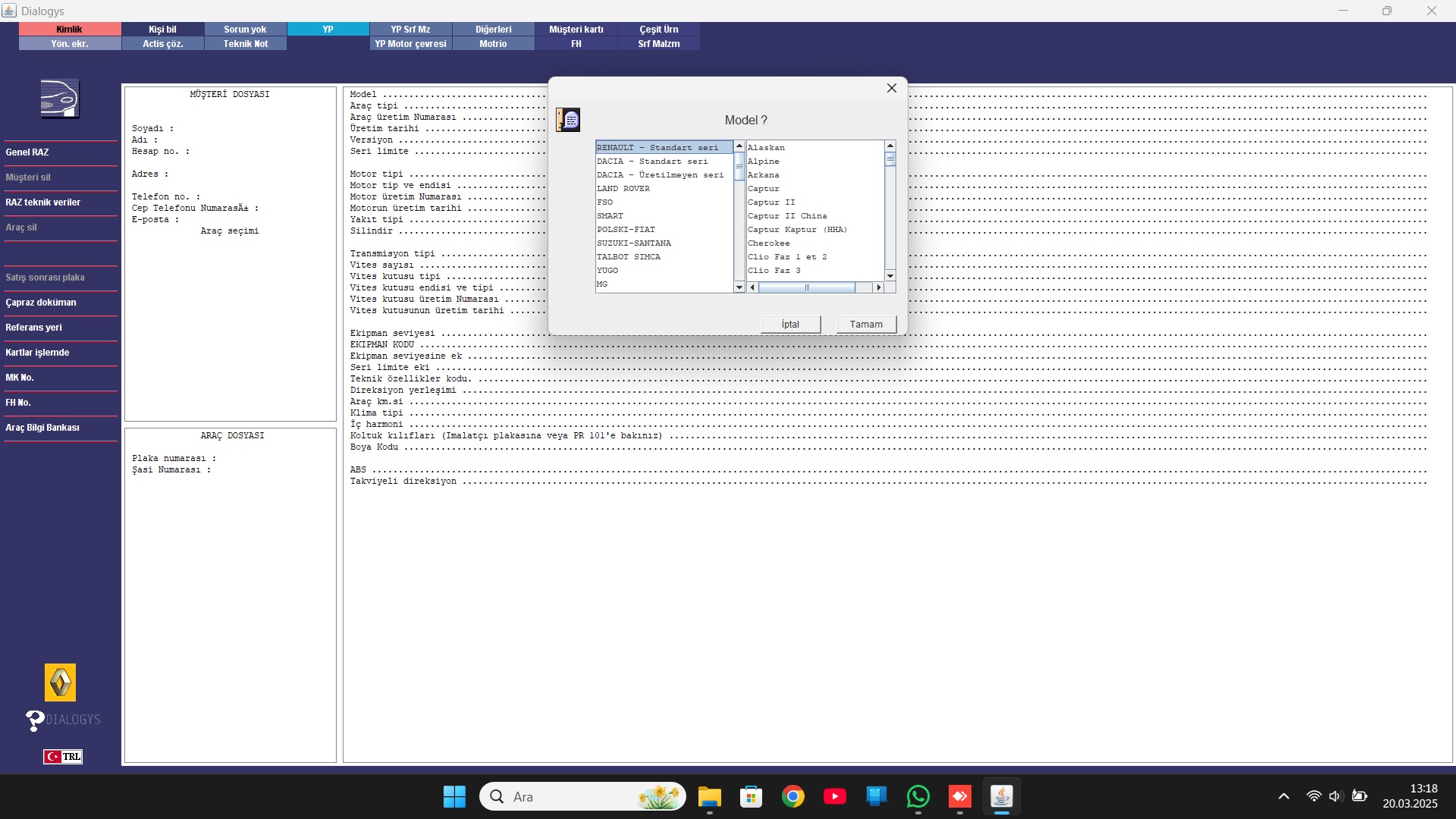Screen dimensions: 1456x819
Task: Click the car vehicle icon in the sidebar
Action: [x=60, y=99]
